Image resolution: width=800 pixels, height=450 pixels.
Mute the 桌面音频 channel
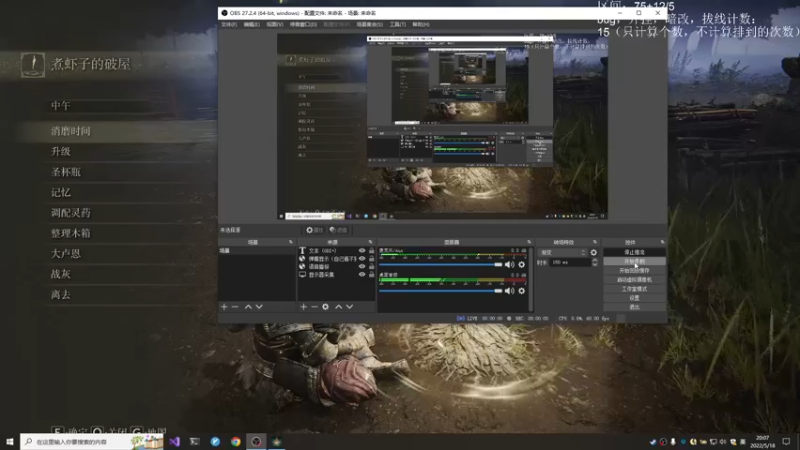tap(509, 291)
